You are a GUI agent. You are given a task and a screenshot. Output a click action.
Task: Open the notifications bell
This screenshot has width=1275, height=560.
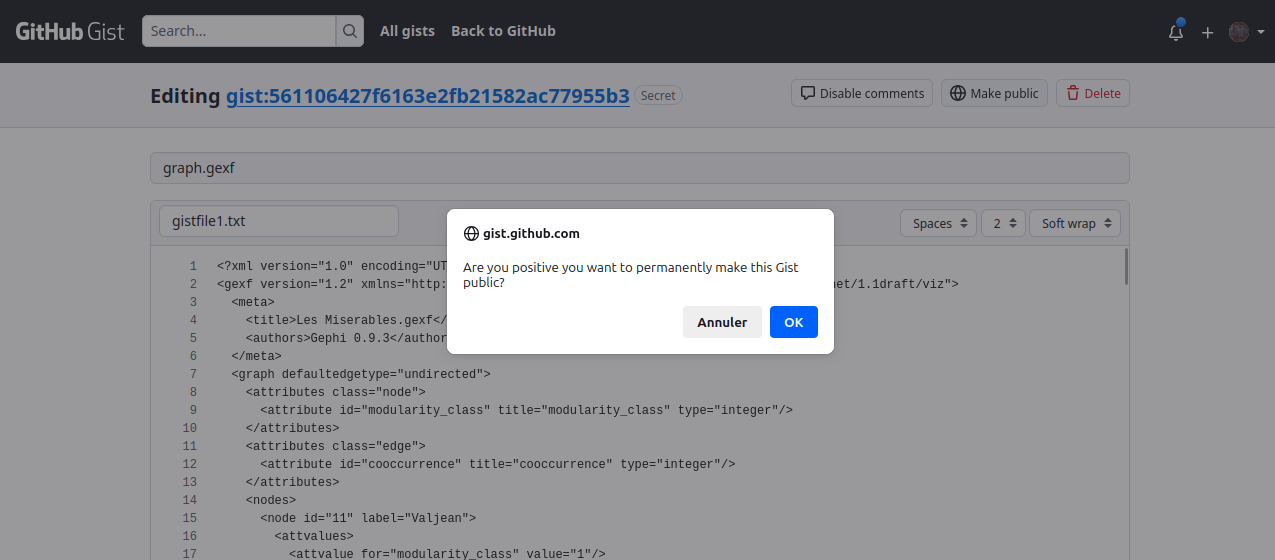tap(1176, 32)
